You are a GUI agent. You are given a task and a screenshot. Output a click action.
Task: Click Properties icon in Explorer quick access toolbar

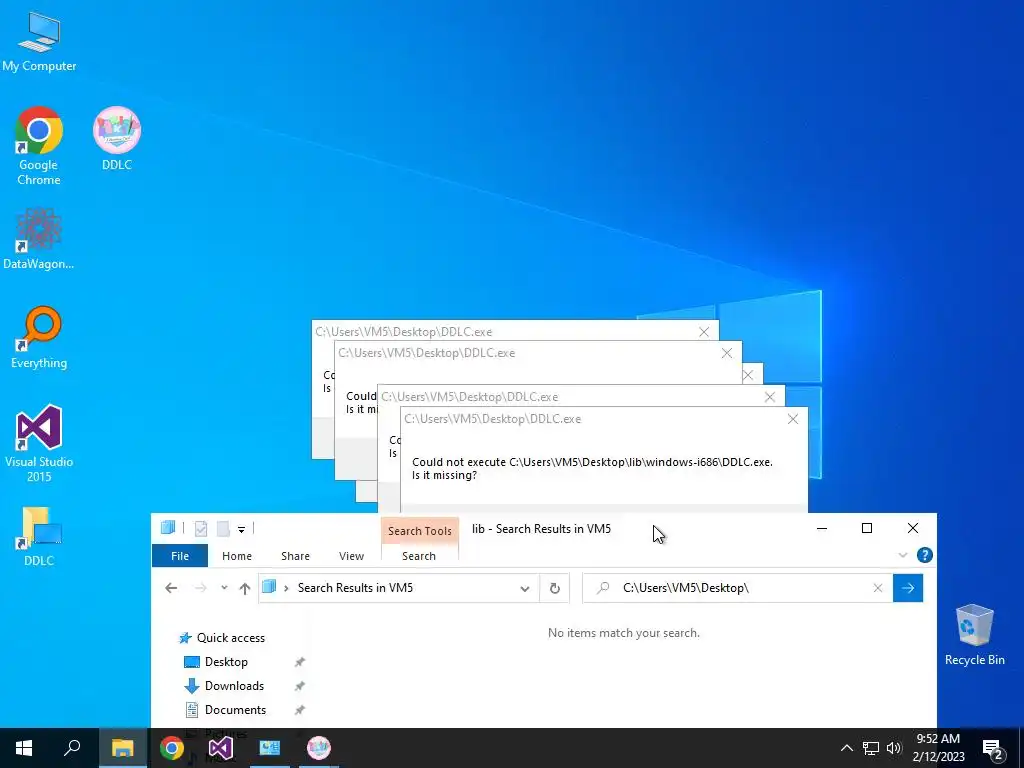click(x=200, y=528)
